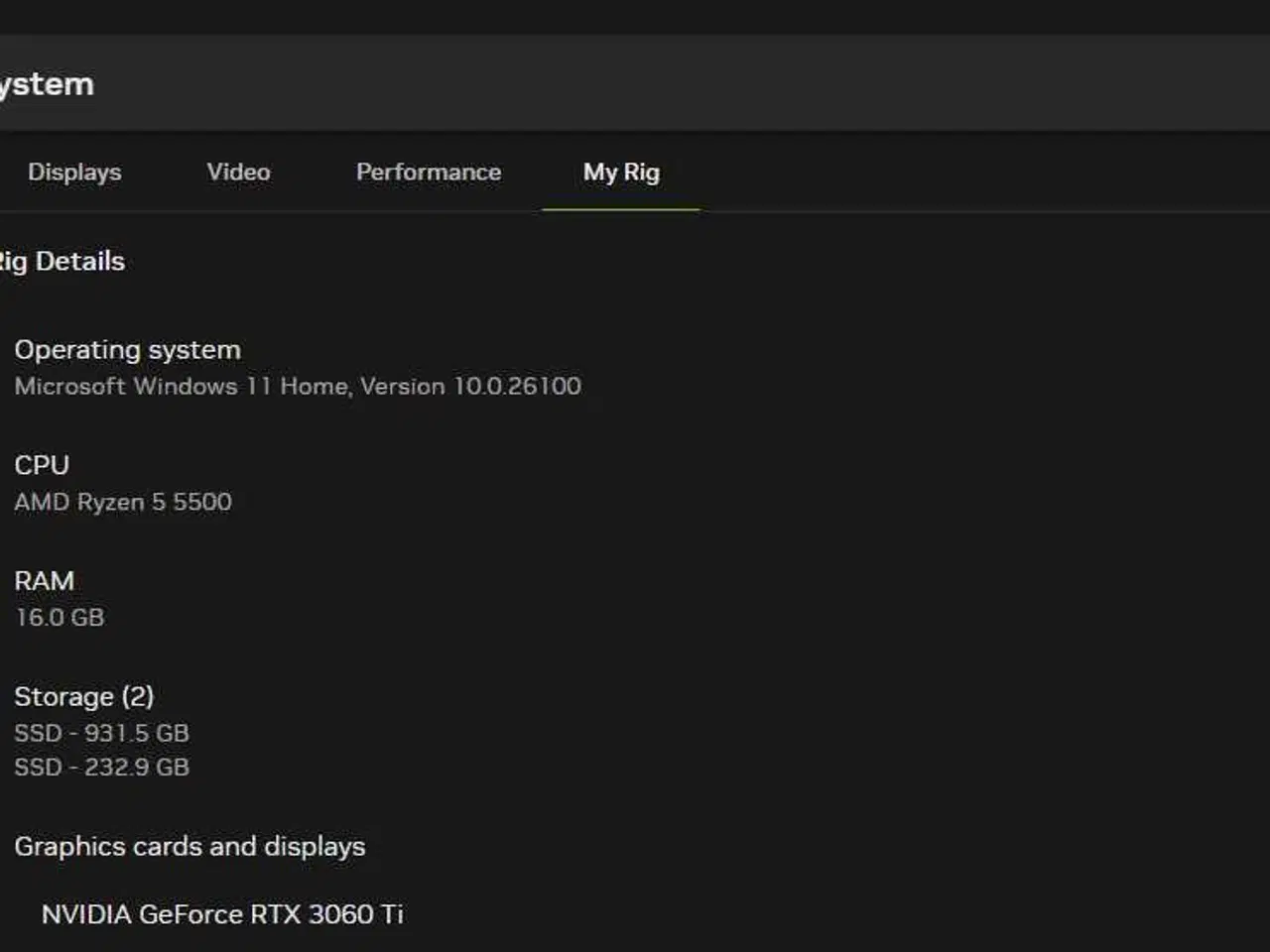1270x952 pixels.
Task: Click the CPU label
Action: [x=42, y=465]
